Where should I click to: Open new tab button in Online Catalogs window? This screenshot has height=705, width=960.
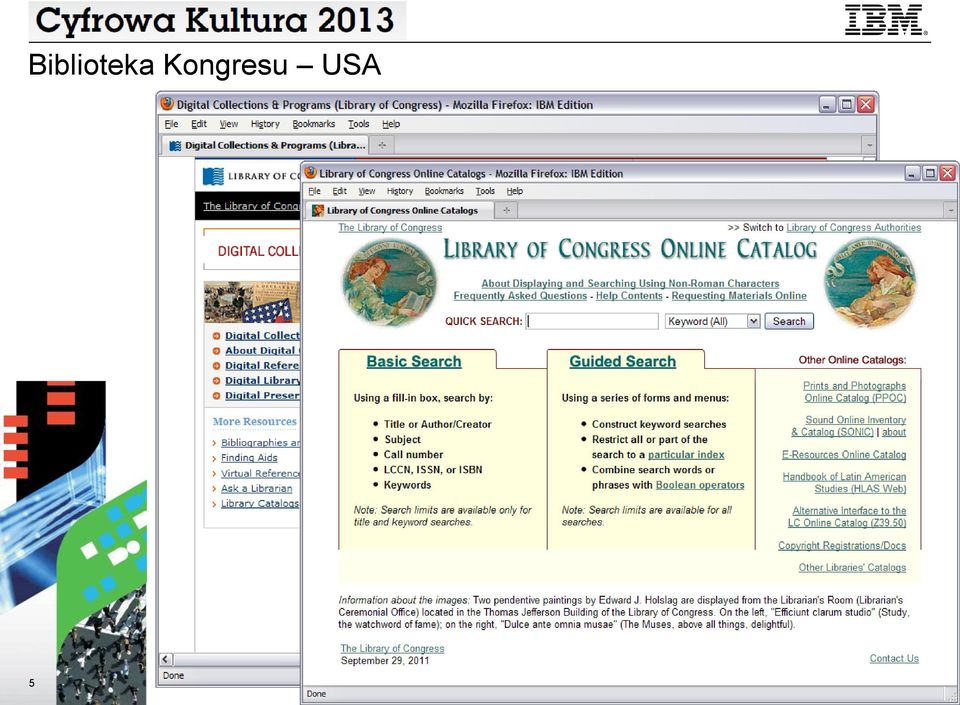(x=506, y=211)
